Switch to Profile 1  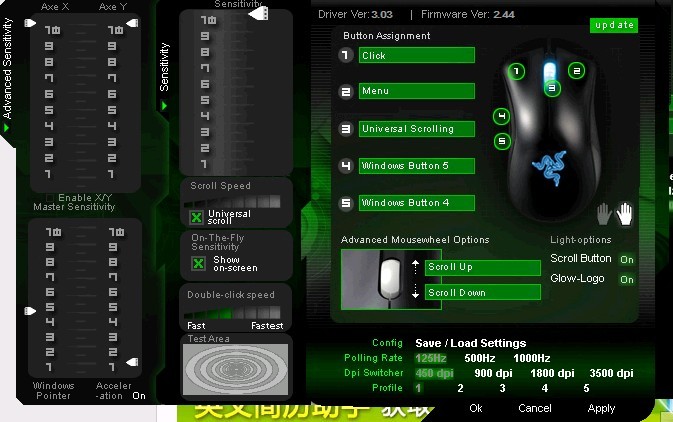[x=418, y=388]
